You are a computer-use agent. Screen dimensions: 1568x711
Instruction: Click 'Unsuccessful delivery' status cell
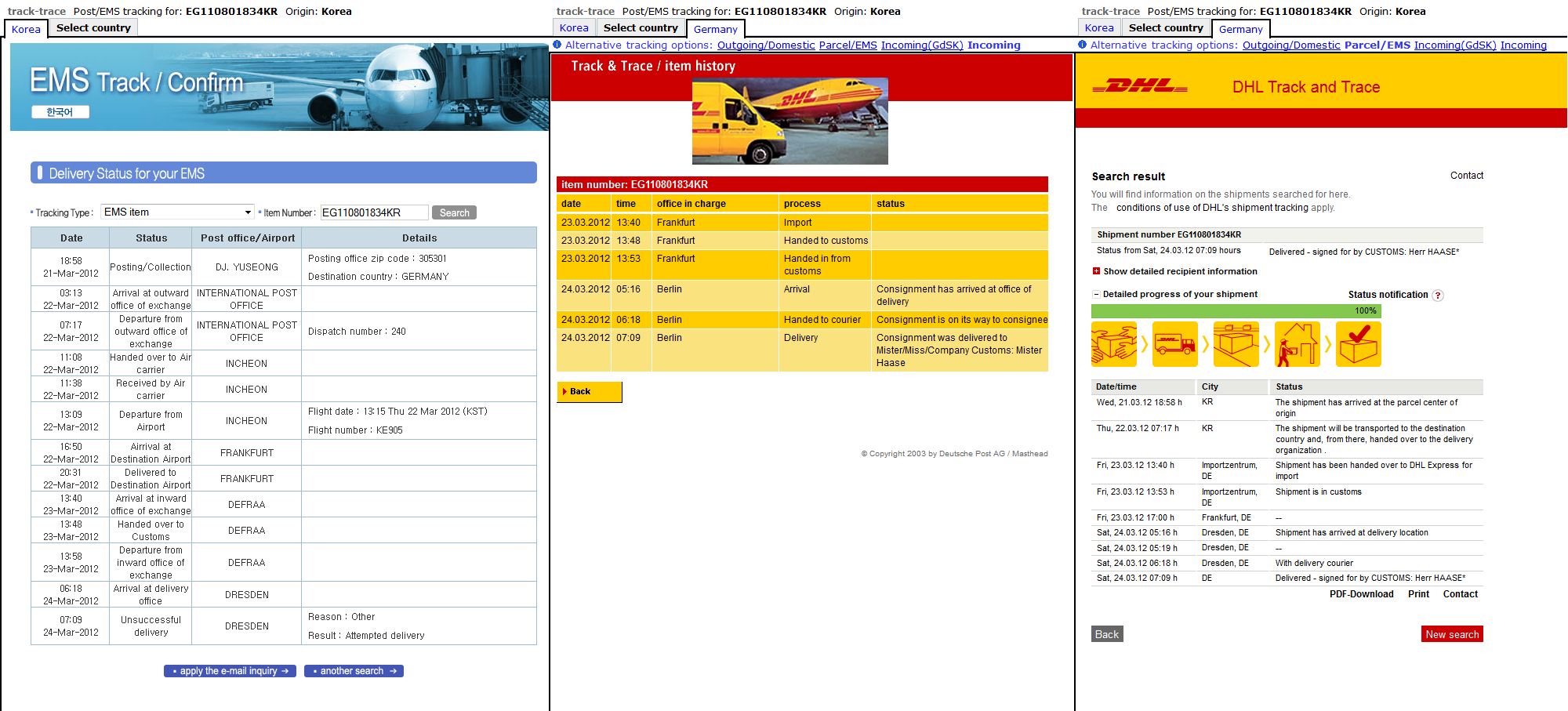(151, 626)
